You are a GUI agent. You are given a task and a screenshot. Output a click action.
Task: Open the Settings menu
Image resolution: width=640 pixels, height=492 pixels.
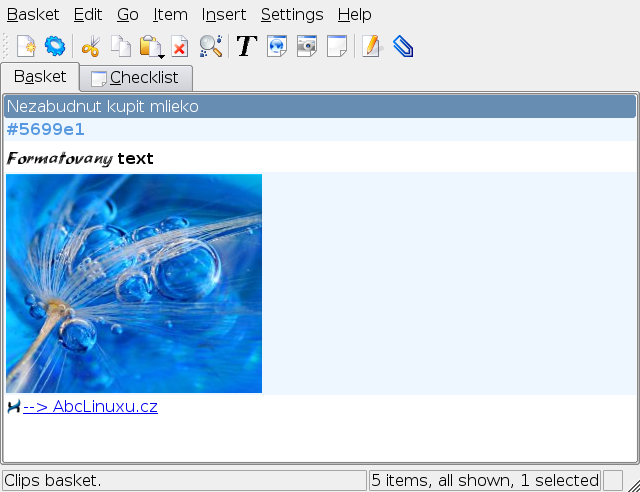[x=292, y=14]
